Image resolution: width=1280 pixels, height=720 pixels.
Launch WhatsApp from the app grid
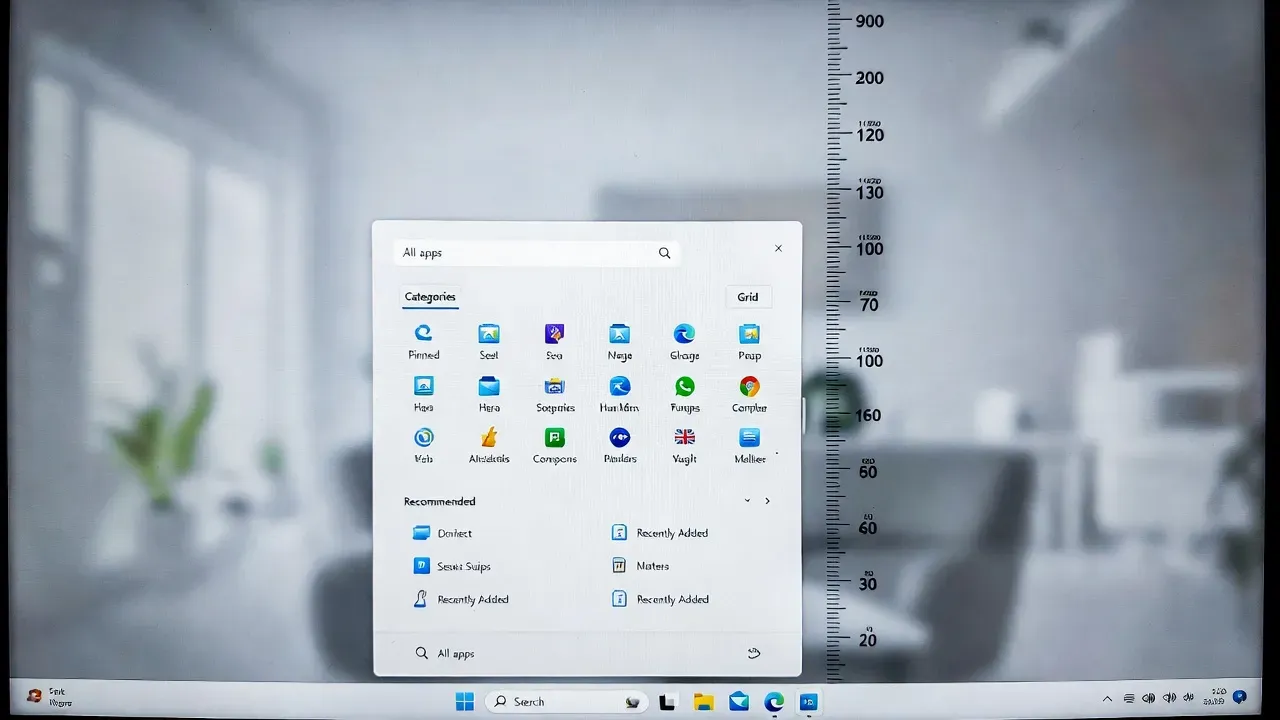pyautogui.click(x=684, y=387)
